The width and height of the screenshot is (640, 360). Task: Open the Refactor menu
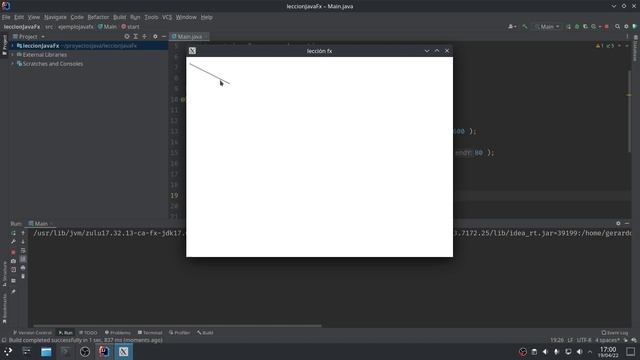(x=98, y=17)
